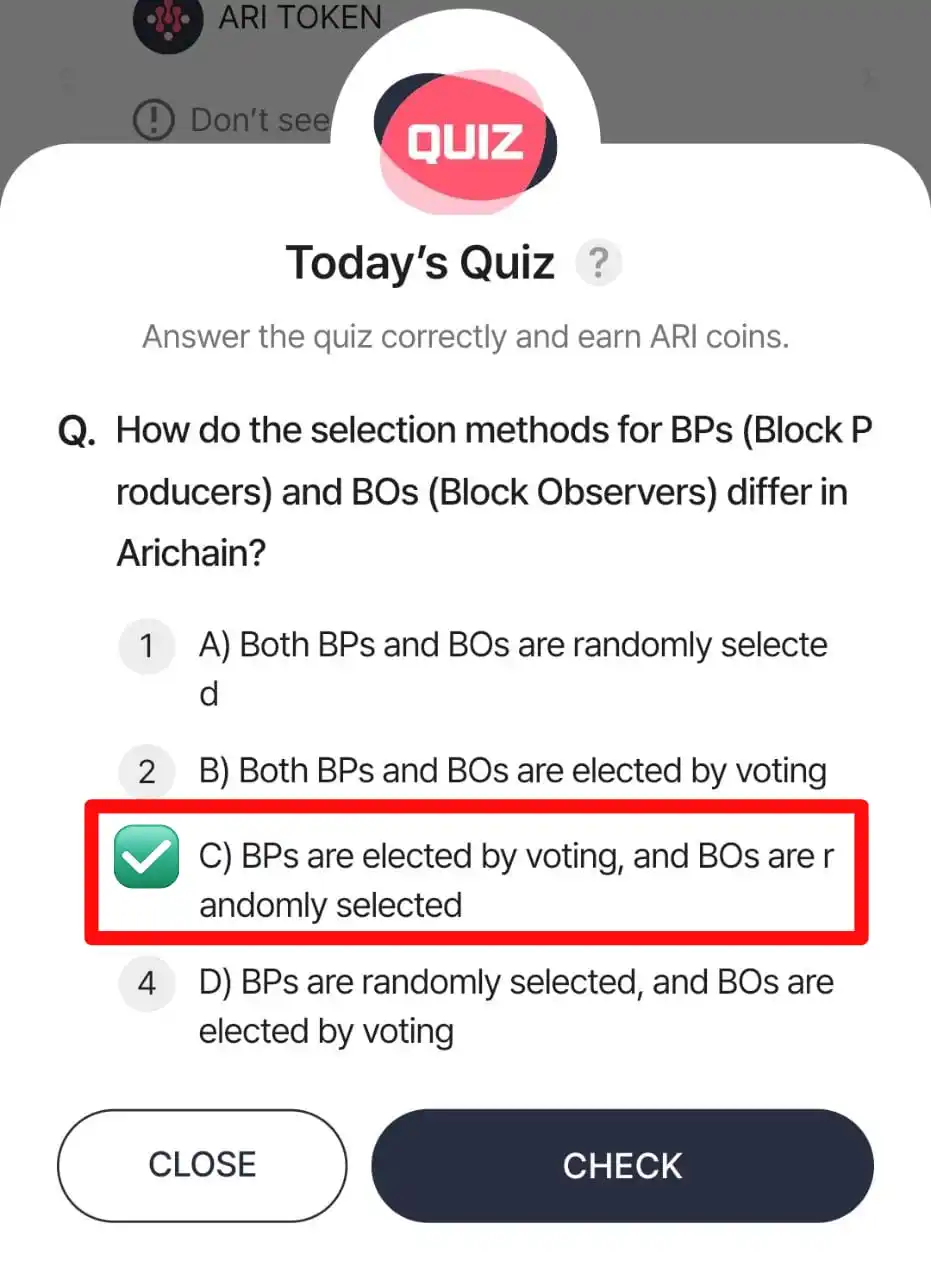
Task: Open the question mark help icon
Action: 598,264
